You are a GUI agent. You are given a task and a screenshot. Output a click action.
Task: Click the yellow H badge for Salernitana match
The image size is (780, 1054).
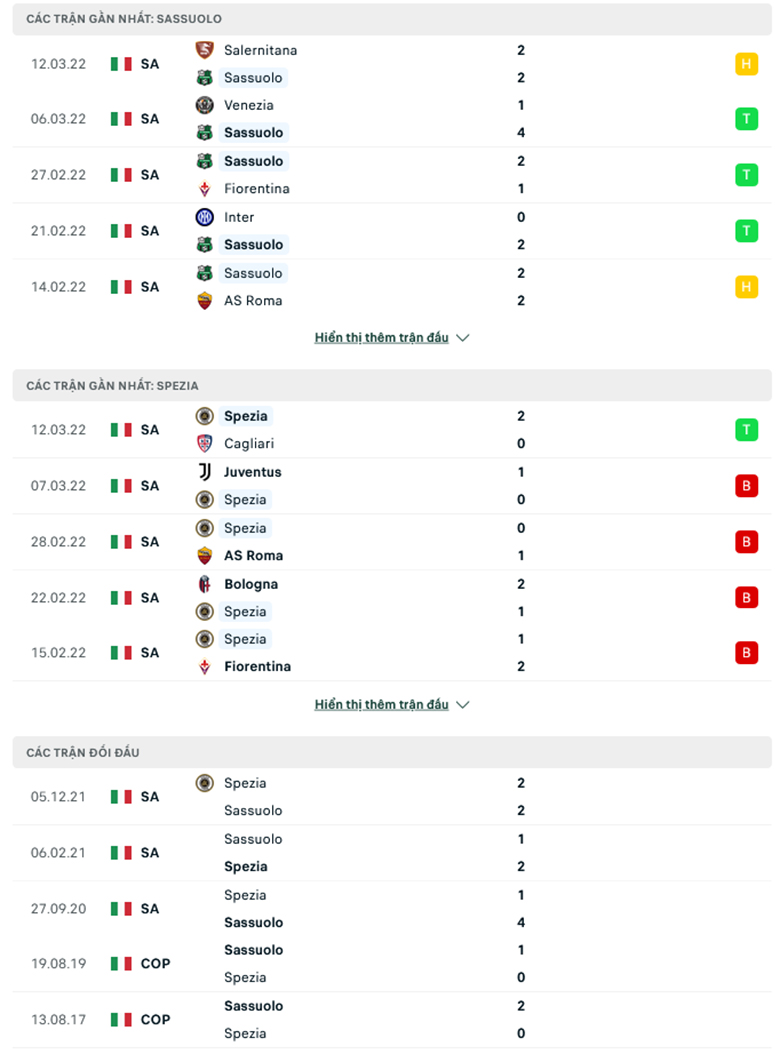point(747,63)
